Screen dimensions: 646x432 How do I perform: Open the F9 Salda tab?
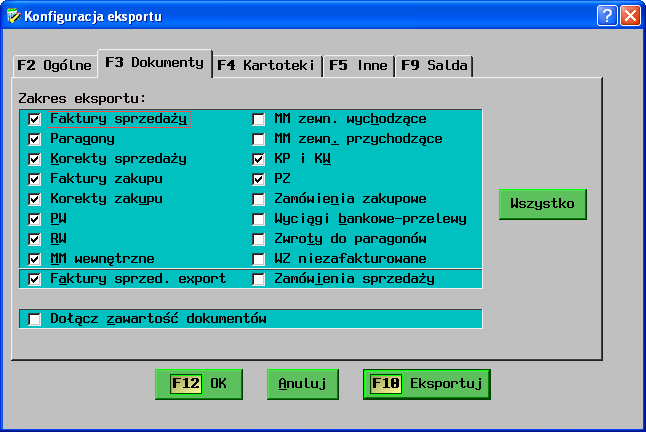(434, 65)
